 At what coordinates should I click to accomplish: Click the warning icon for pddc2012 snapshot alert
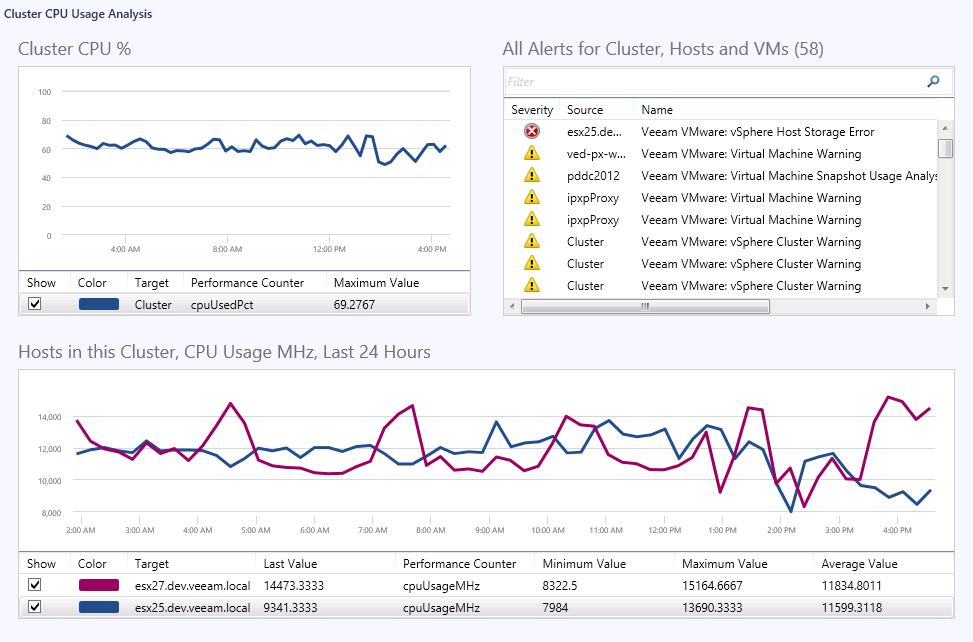click(x=533, y=175)
